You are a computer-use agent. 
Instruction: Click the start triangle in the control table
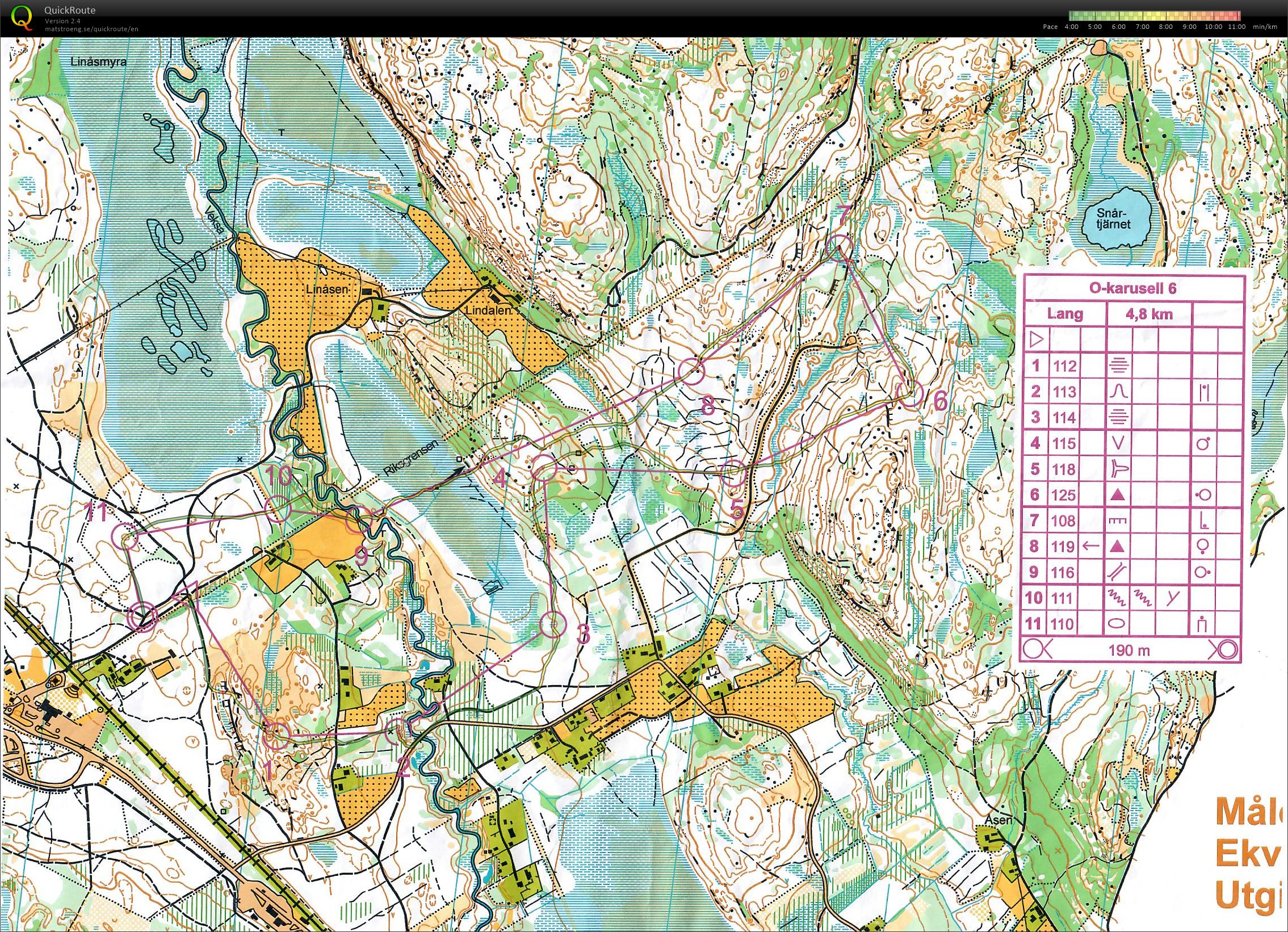pos(1036,339)
